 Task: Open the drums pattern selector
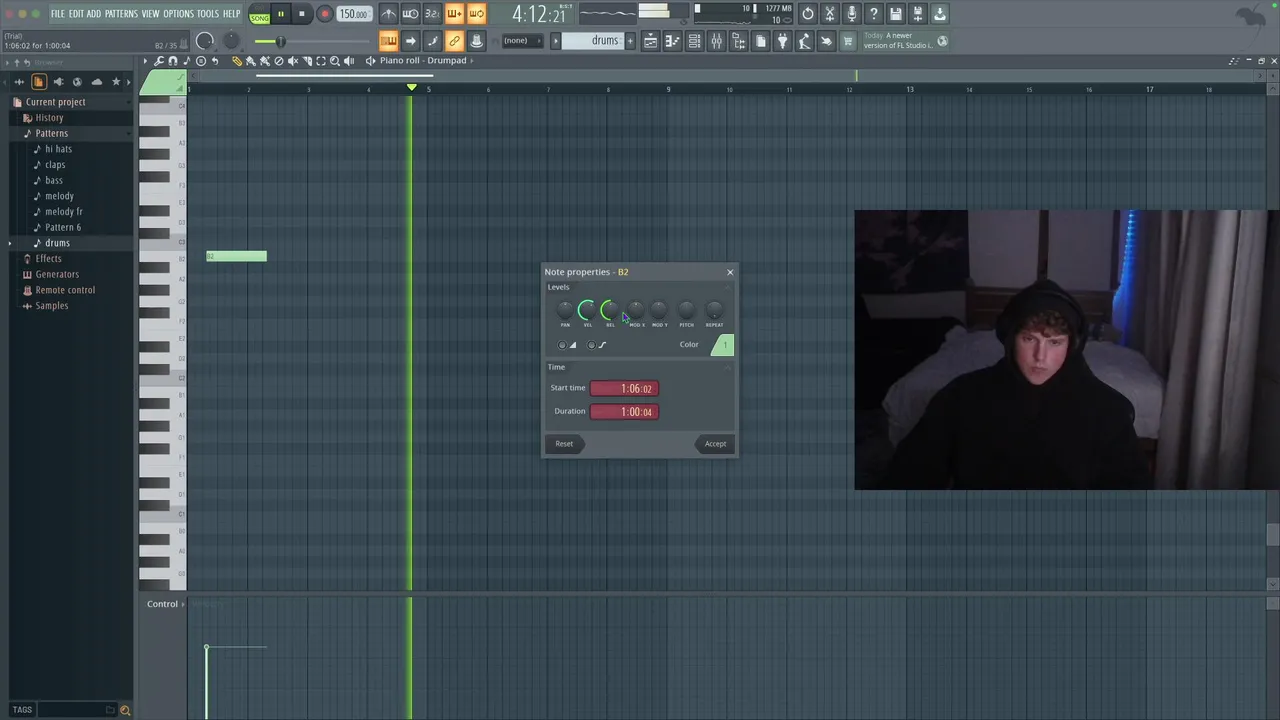[x=592, y=41]
